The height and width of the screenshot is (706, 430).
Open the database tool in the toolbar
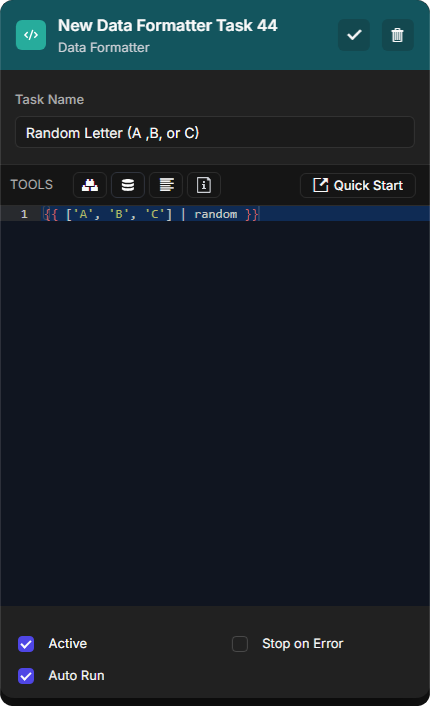pos(128,185)
